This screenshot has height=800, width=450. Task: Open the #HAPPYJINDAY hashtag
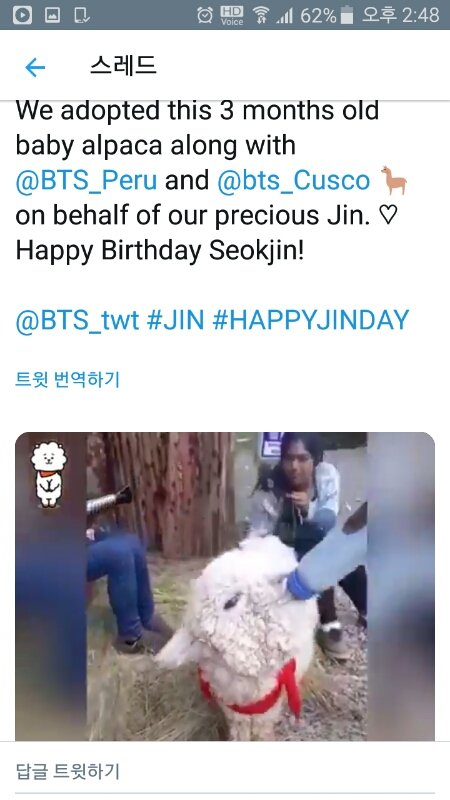point(311,320)
